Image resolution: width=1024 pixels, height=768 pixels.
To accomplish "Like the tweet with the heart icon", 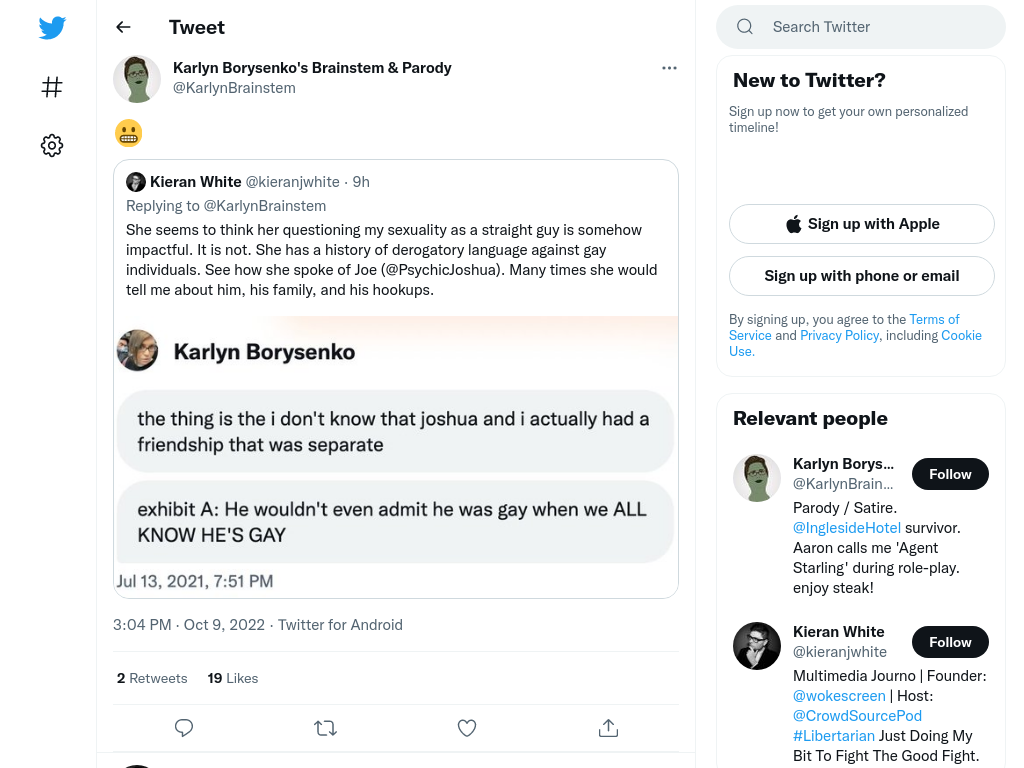I will tap(467, 728).
